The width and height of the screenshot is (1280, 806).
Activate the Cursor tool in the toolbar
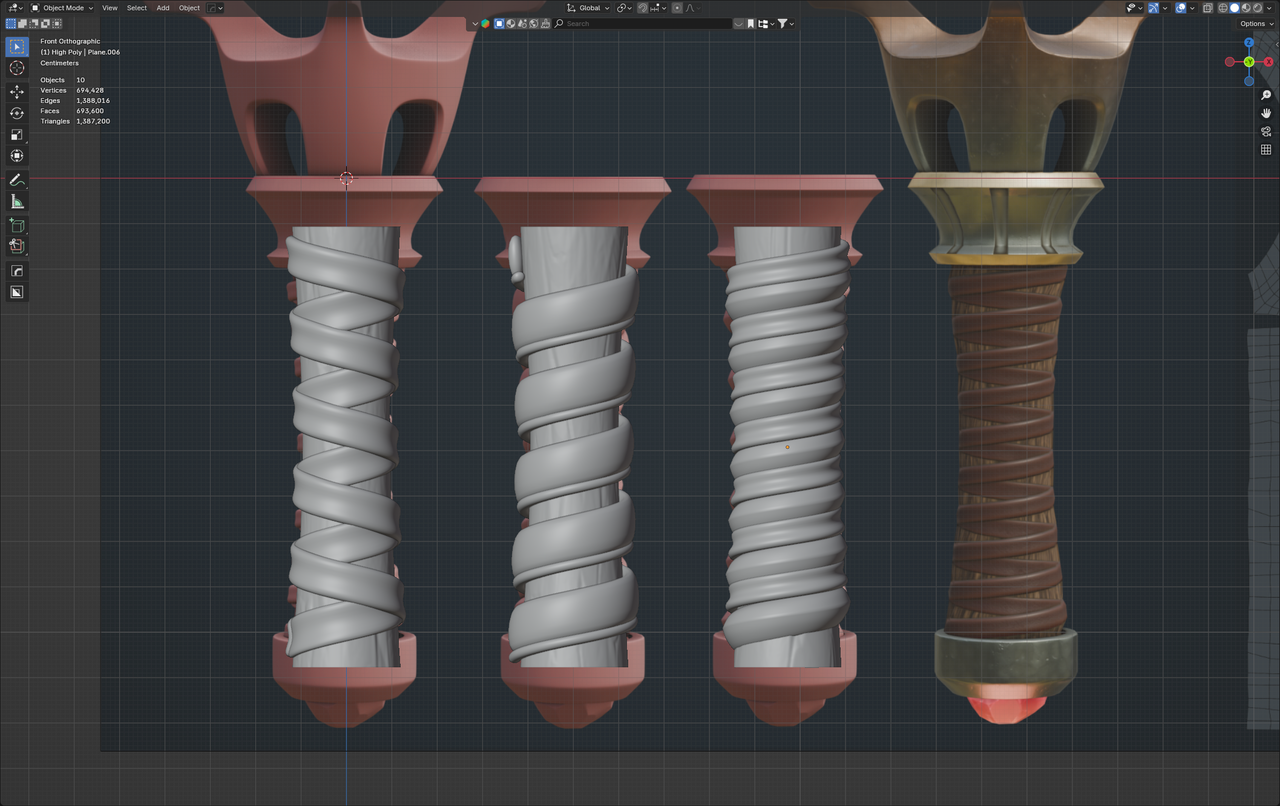[x=17, y=68]
